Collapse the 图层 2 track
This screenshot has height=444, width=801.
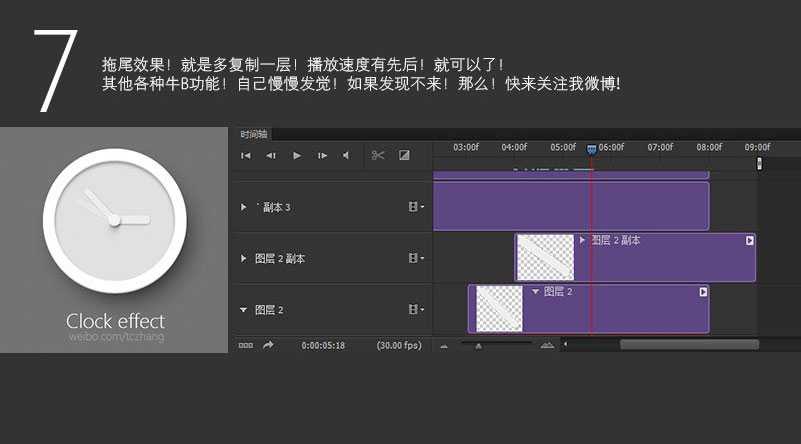(244, 310)
